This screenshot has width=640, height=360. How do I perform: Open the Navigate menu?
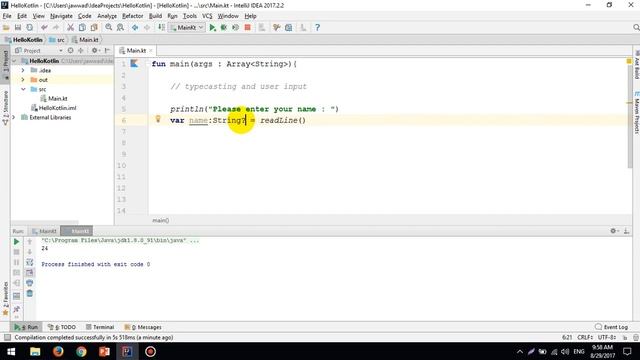[61, 16]
